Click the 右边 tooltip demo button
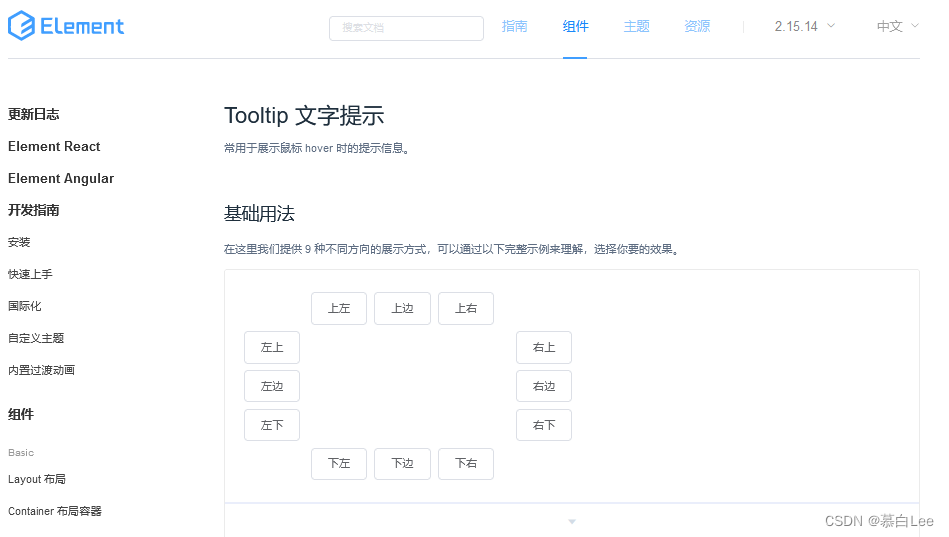This screenshot has width=949, height=537. click(543, 386)
